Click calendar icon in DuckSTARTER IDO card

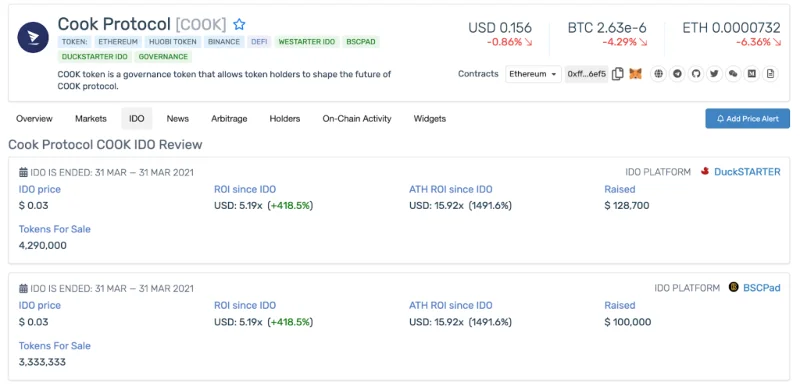[23, 172]
